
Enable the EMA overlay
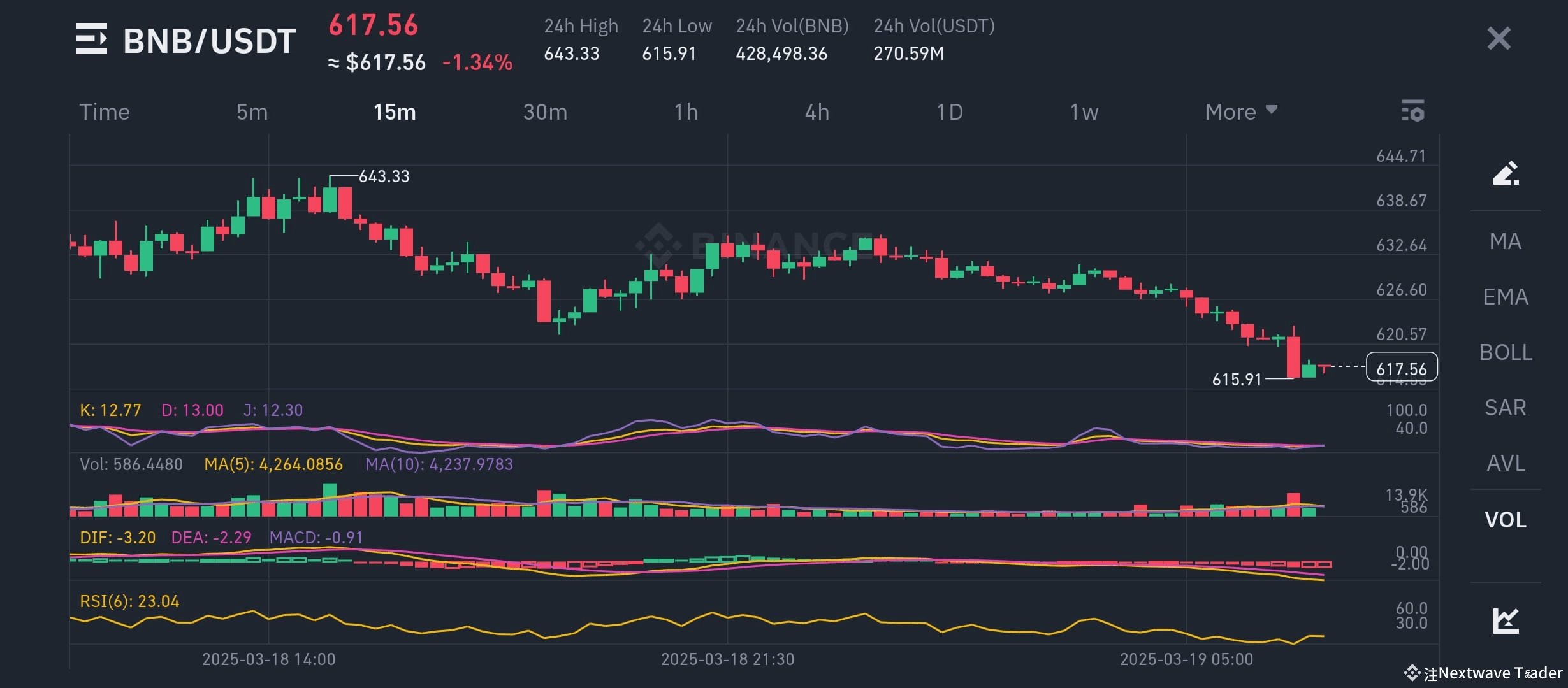point(1504,296)
